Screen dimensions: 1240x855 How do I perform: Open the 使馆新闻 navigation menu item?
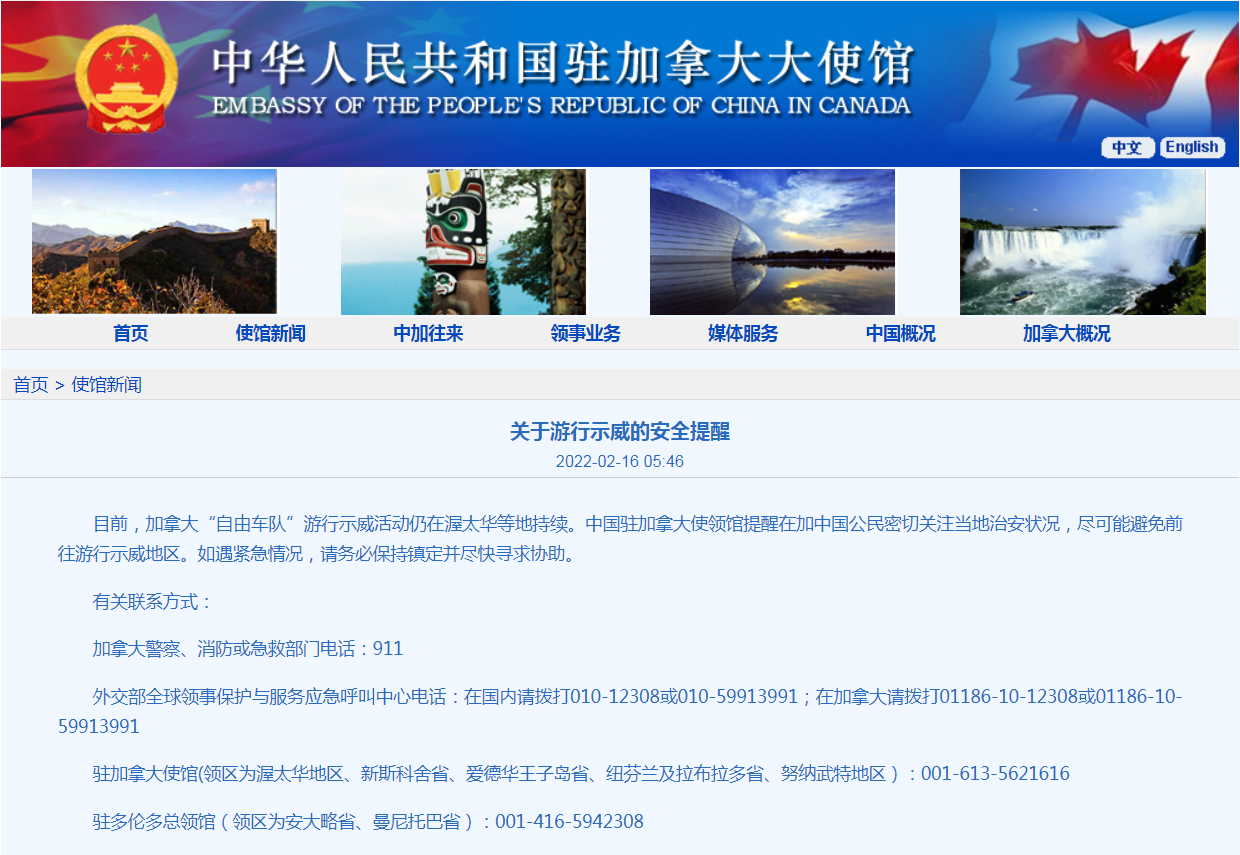coord(271,334)
